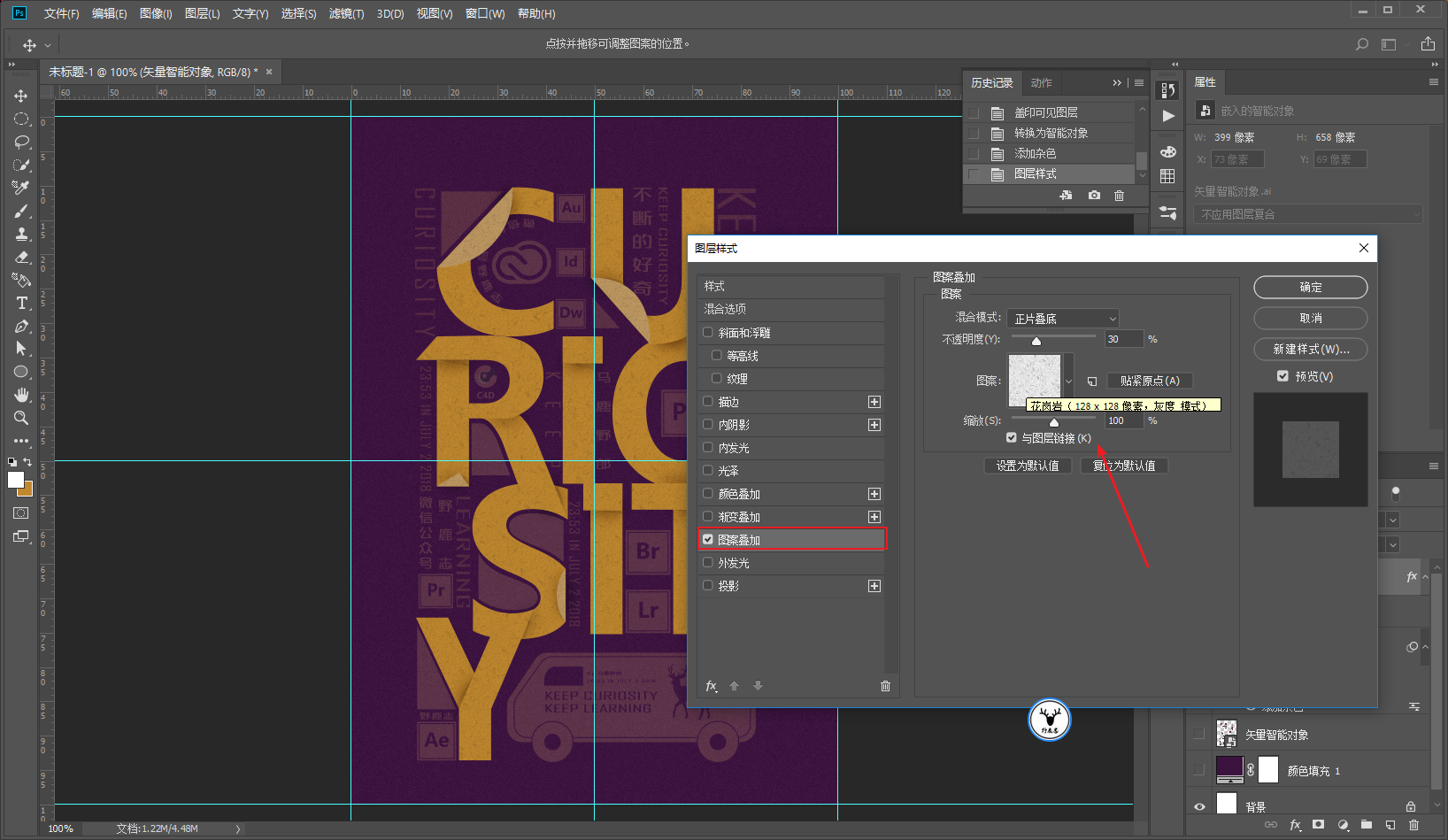This screenshot has width=1448, height=840.
Task: Open the Actions play icon panel
Action: click(x=1168, y=116)
